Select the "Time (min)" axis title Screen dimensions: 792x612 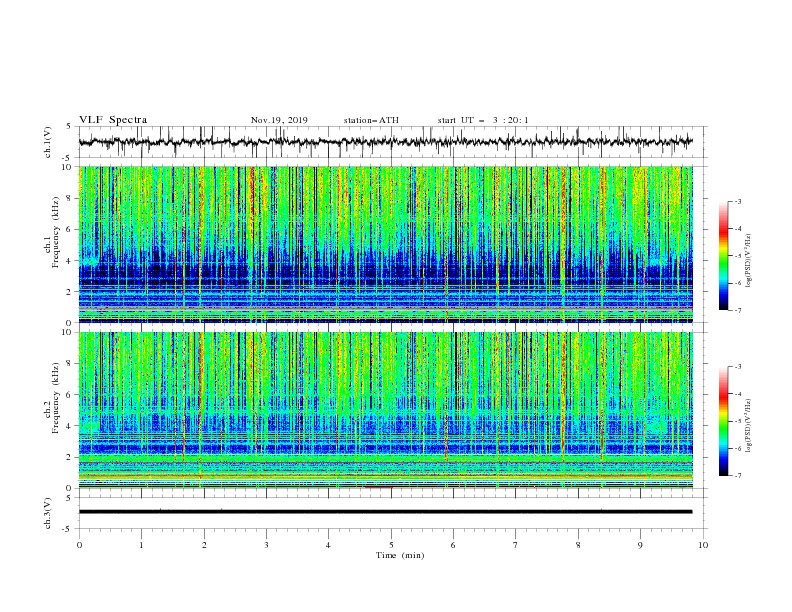tap(400, 555)
